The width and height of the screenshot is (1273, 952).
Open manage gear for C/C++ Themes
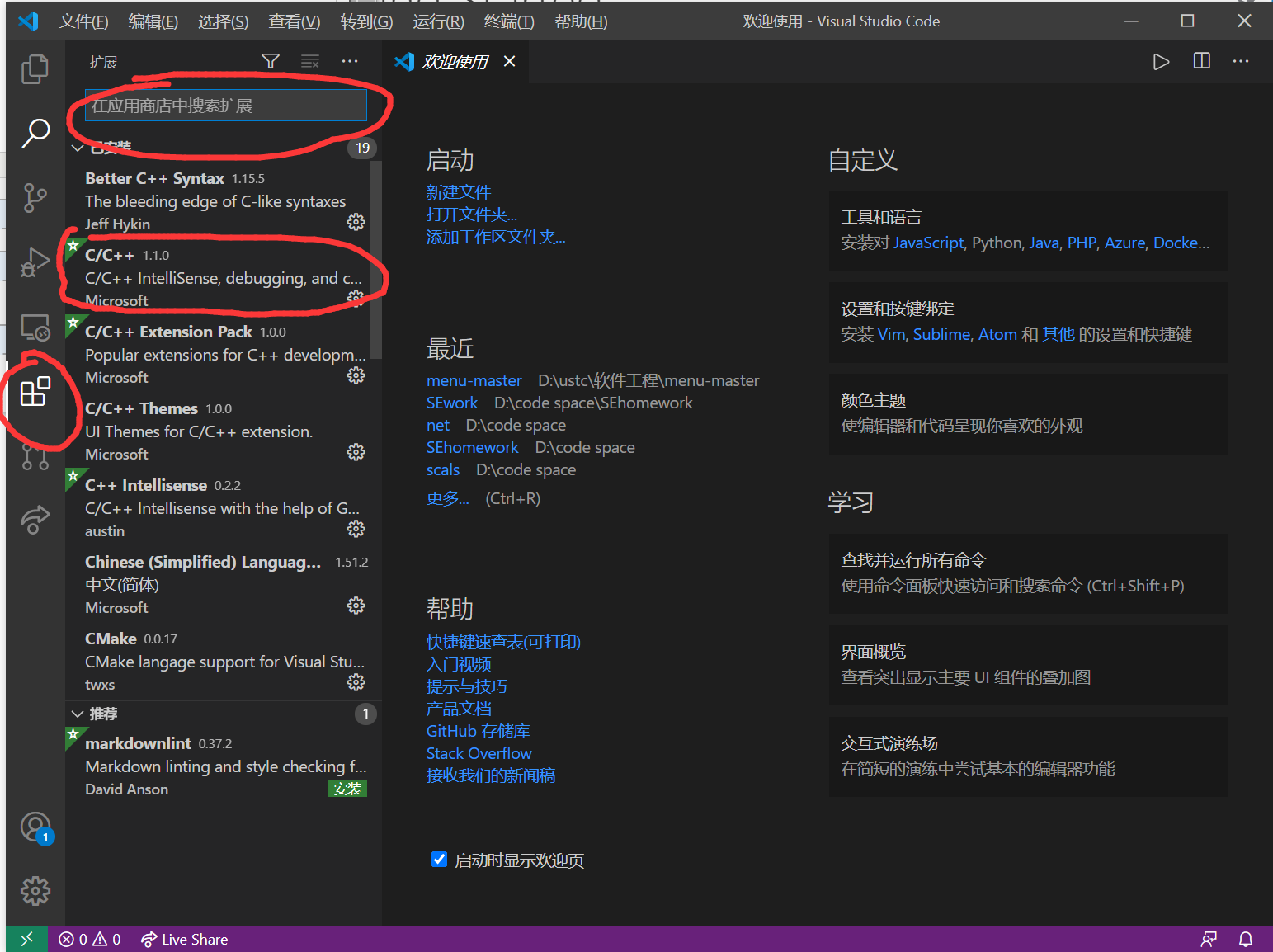click(356, 452)
